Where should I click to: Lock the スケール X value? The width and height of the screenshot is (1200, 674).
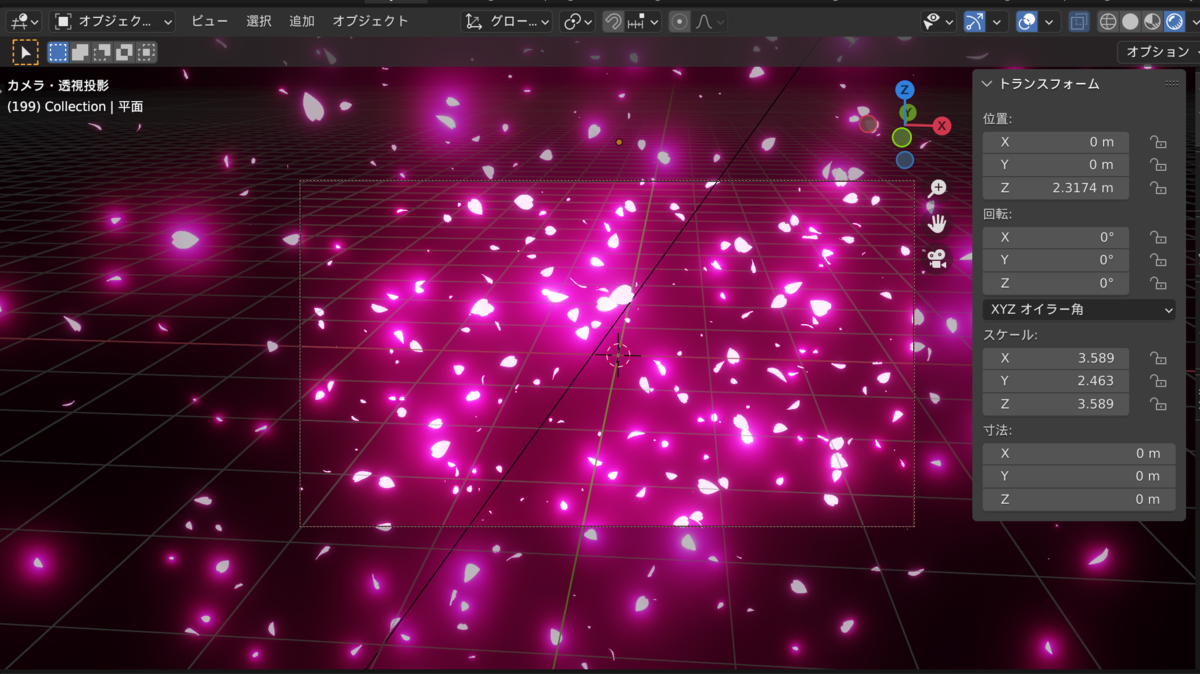[x=1158, y=358]
